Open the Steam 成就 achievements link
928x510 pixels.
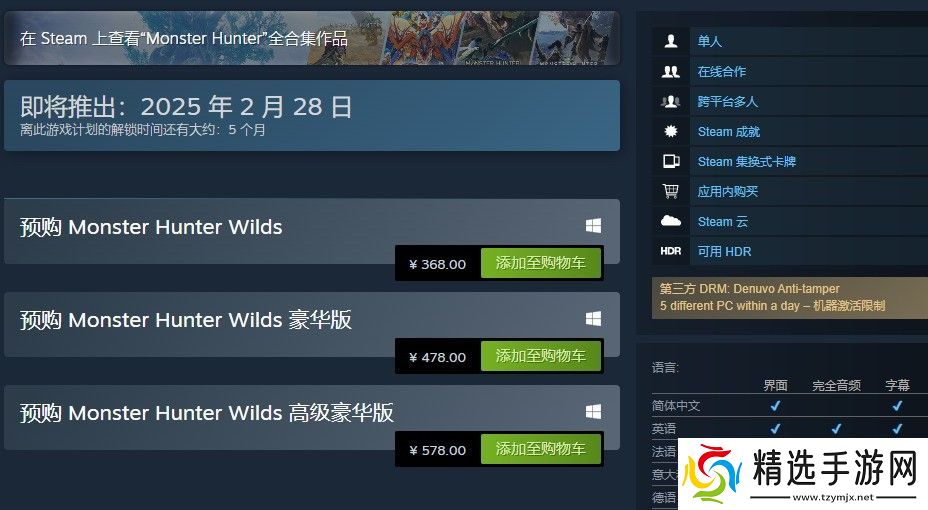click(x=729, y=131)
